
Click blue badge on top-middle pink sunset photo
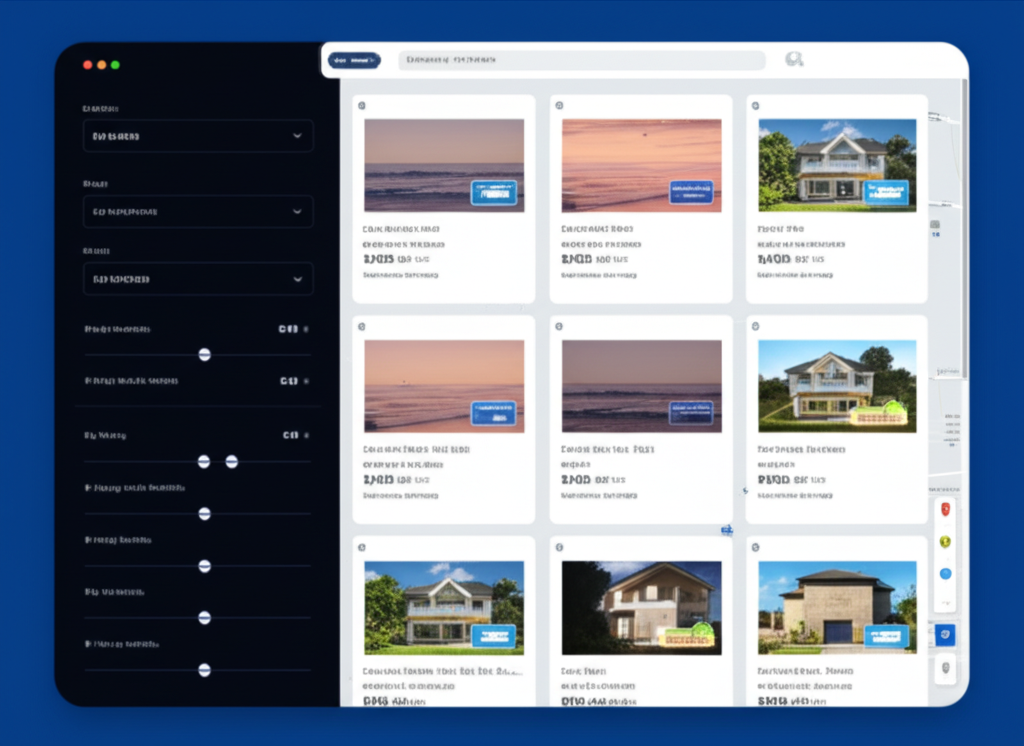click(x=691, y=192)
